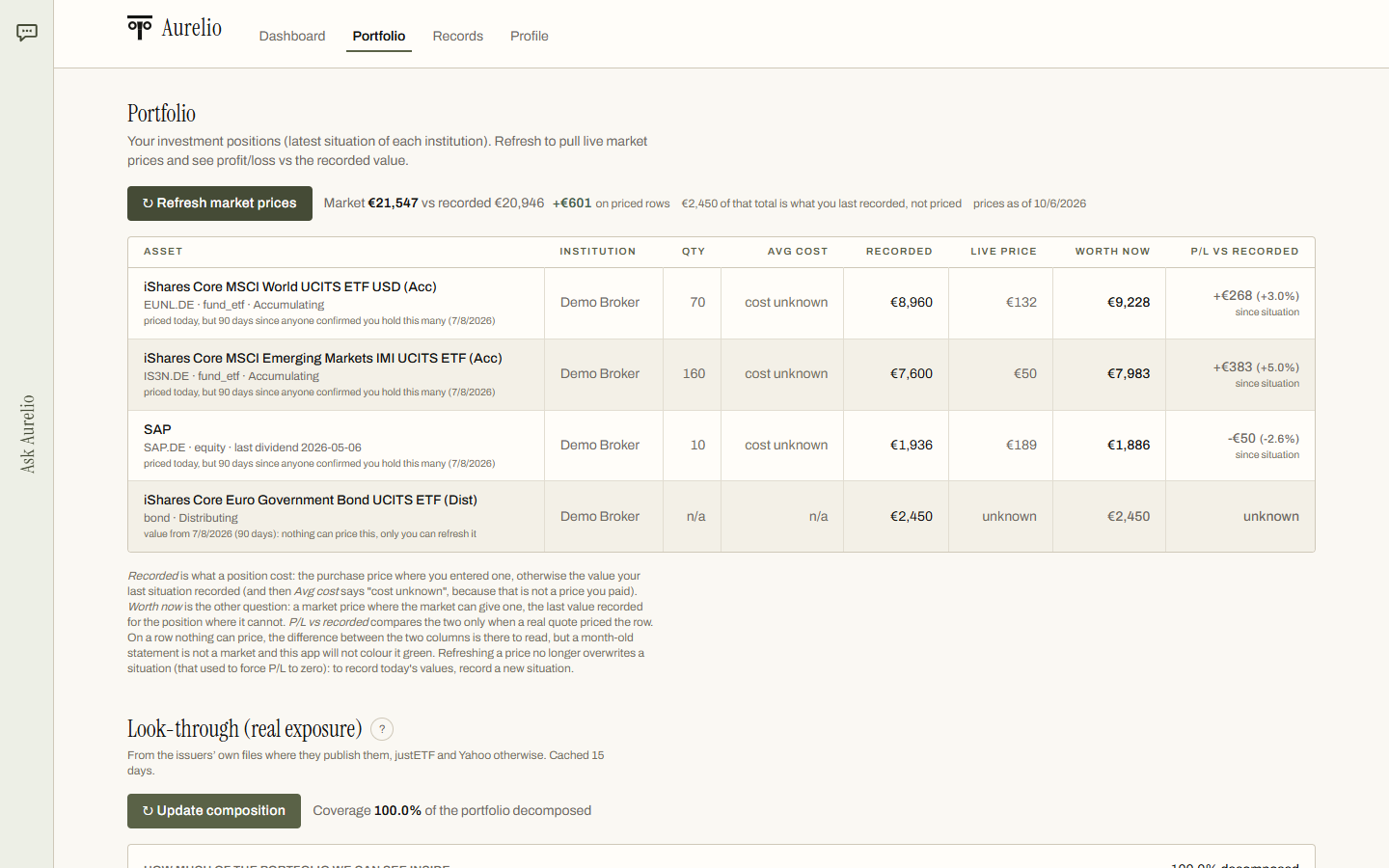Click the +€383 (+5.0%) profit cell
Image resolution: width=1389 pixels, height=868 pixels.
click(1256, 367)
